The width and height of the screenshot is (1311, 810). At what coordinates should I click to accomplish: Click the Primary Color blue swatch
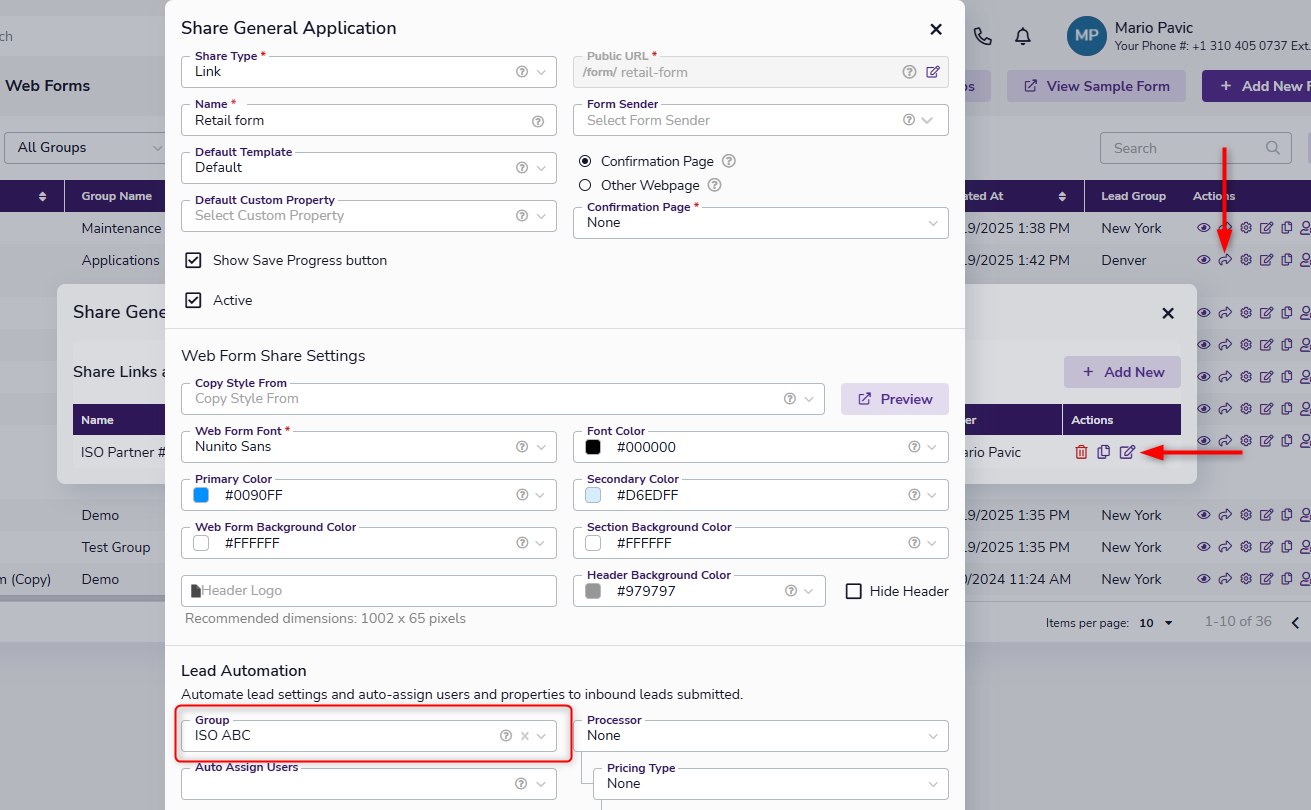pyautogui.click(x=201, y=495)
